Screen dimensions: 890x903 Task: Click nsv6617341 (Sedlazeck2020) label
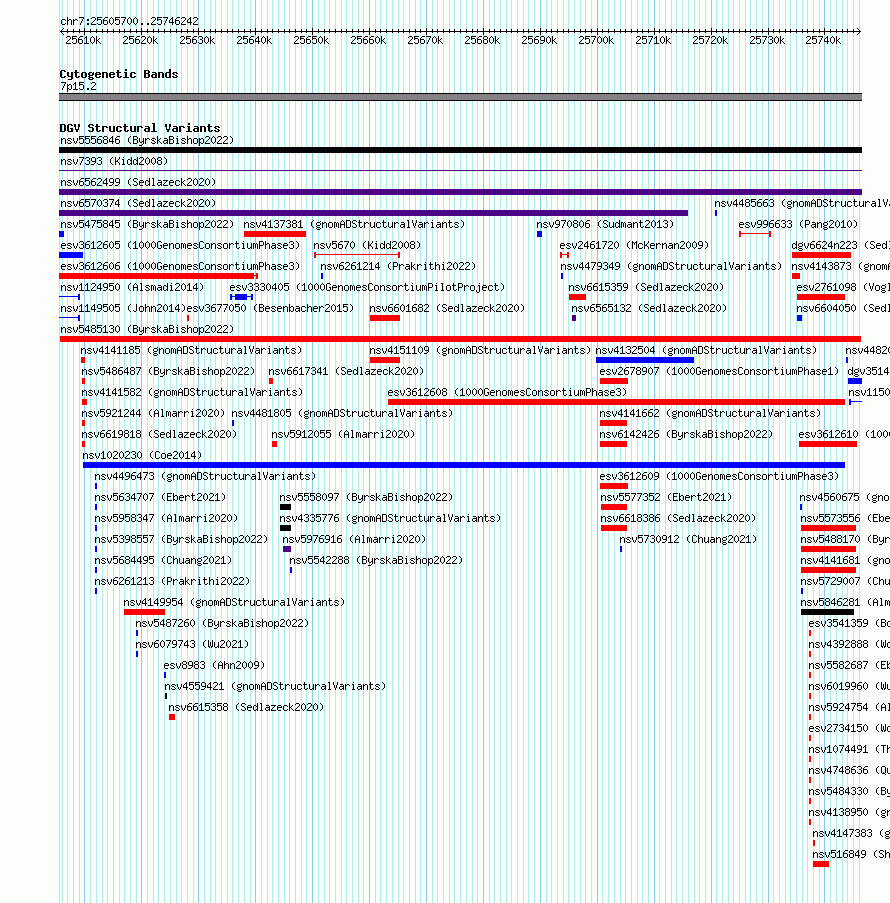click(346, 371)
